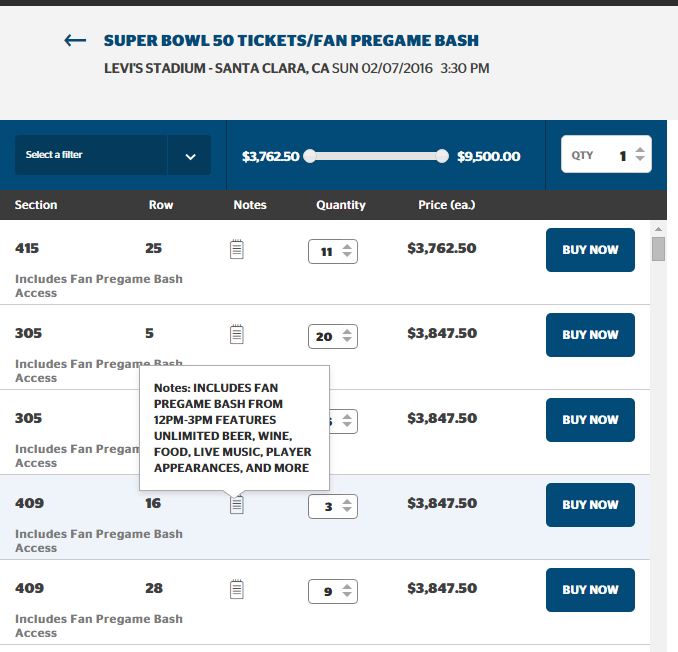The width and height of the screenshot is (678, 652).
Task: Open notes icon for section 305 row 5
Action: point(237,334)
